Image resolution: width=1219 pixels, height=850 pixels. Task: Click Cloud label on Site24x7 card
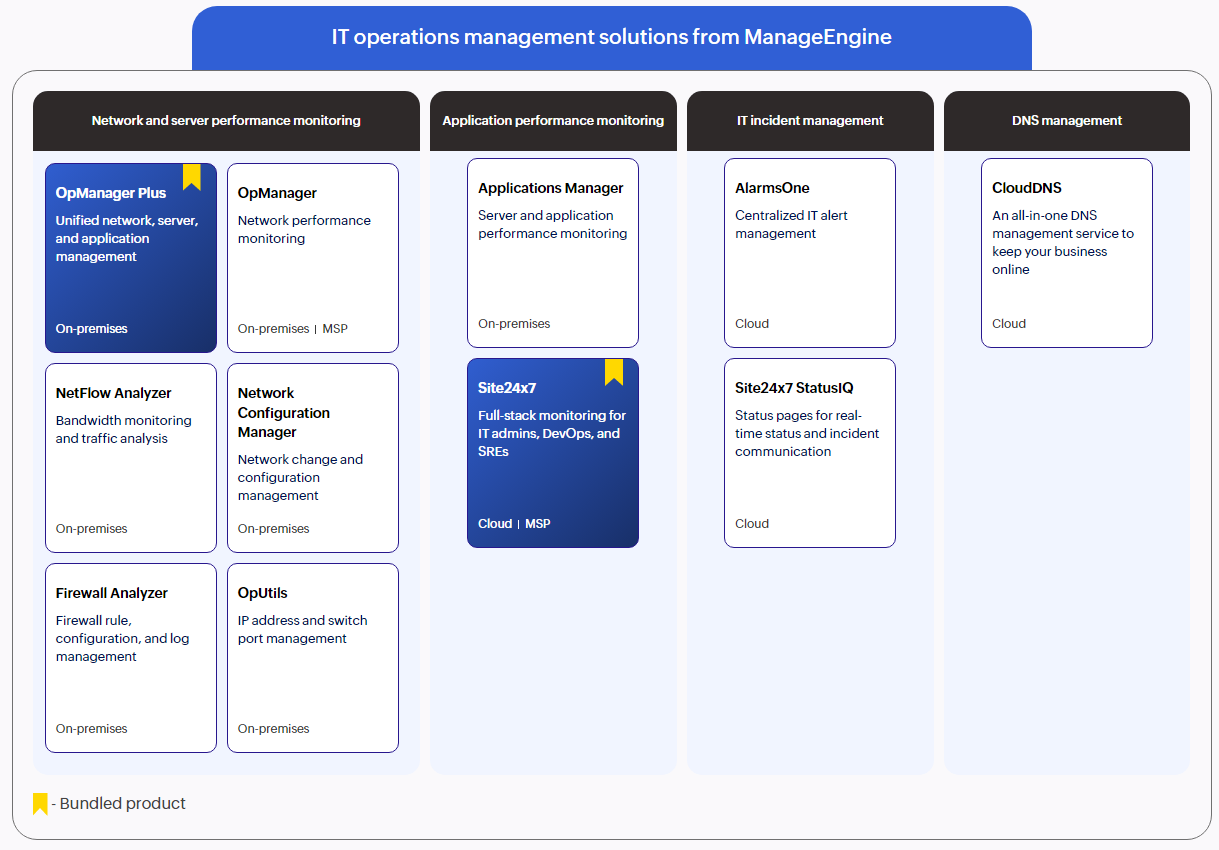pyautogui.click(x=495, y=524)
